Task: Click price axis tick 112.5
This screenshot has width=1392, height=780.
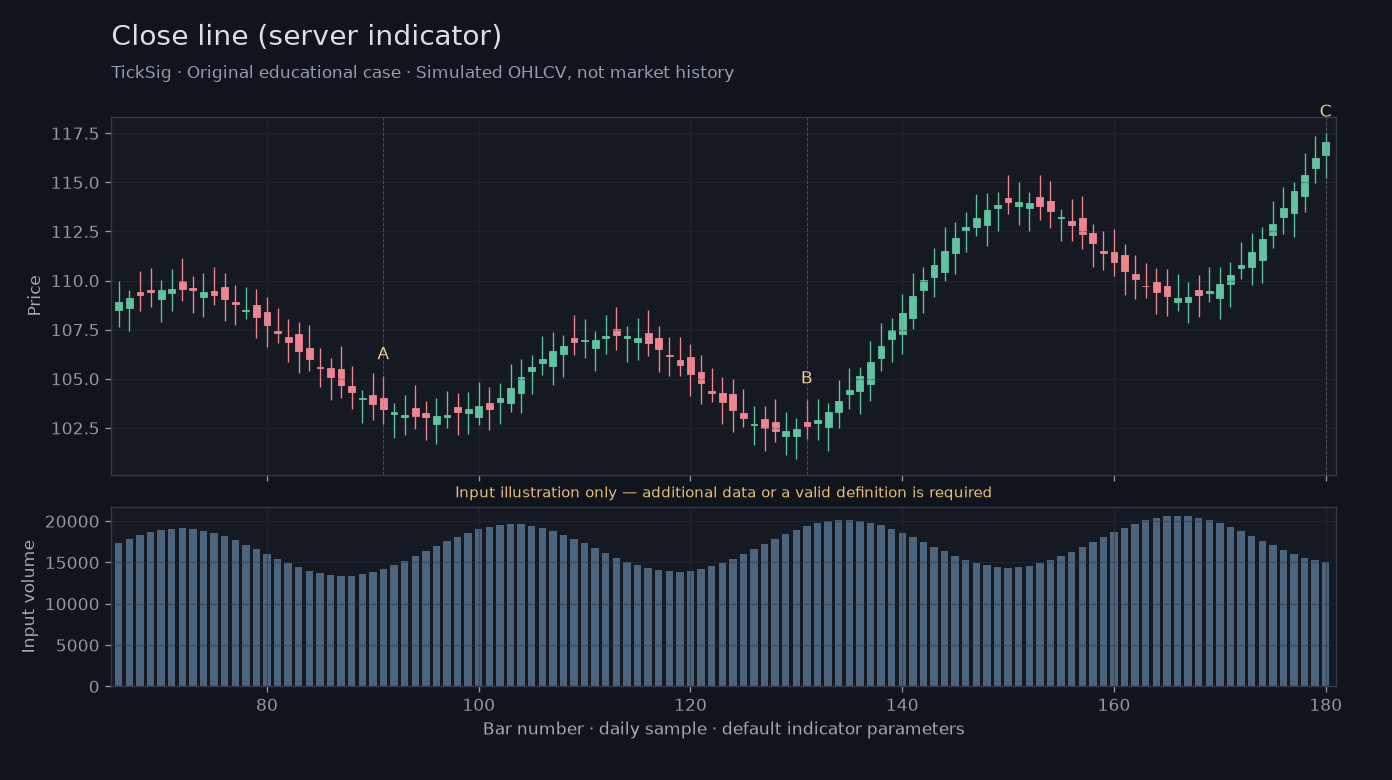Action: click(x=76, y=232)
